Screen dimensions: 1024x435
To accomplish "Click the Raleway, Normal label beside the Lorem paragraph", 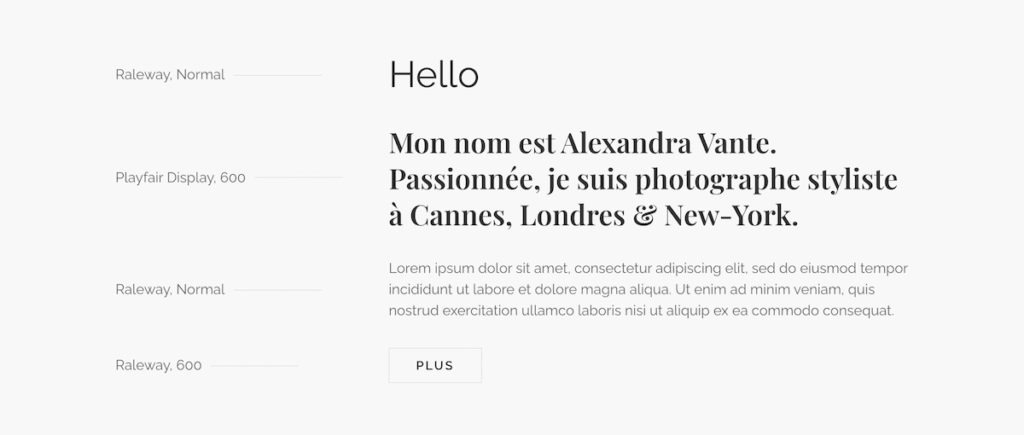I will [170, 289].
